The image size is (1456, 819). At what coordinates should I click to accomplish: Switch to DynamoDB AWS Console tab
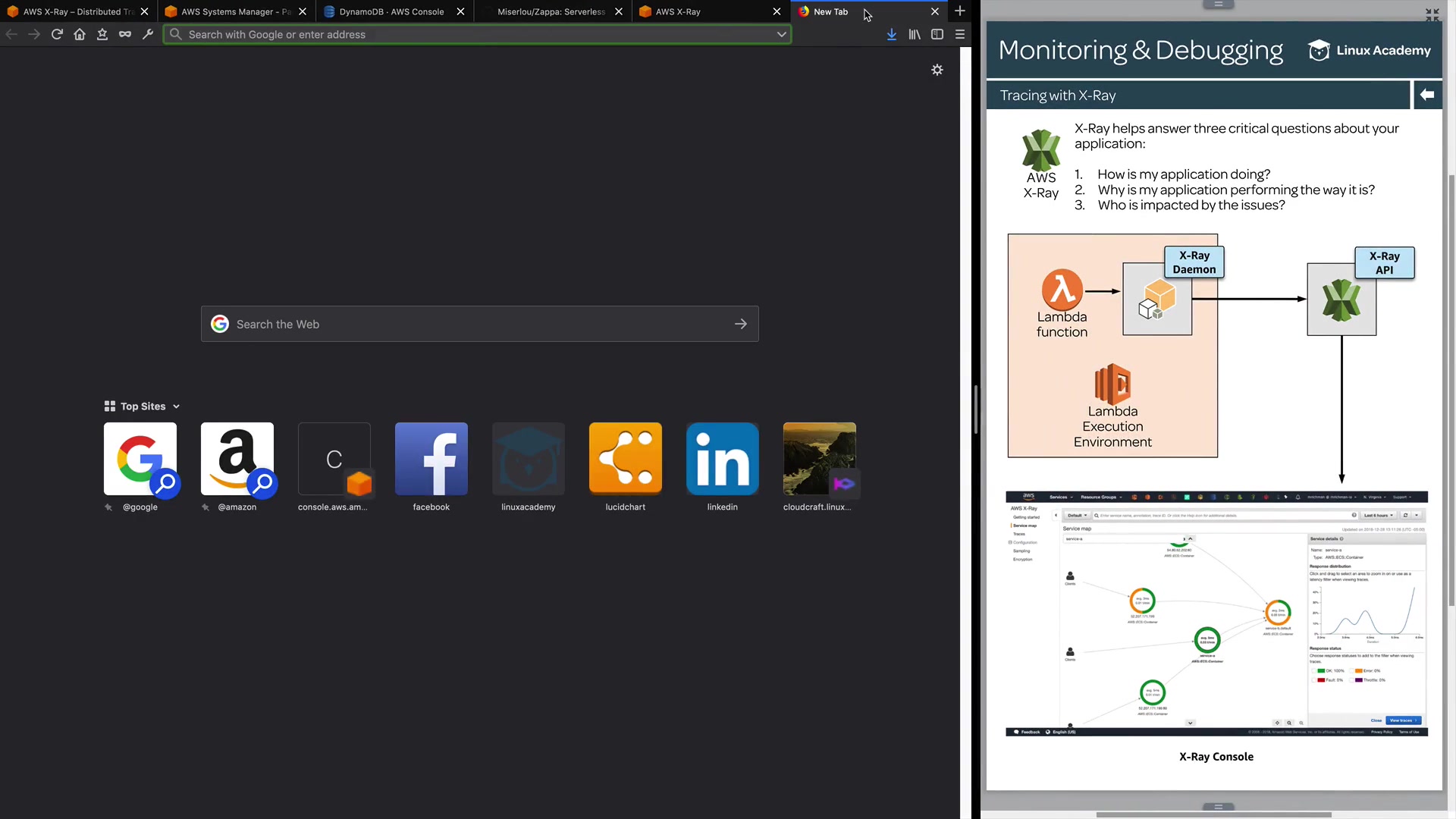[391, 11]
